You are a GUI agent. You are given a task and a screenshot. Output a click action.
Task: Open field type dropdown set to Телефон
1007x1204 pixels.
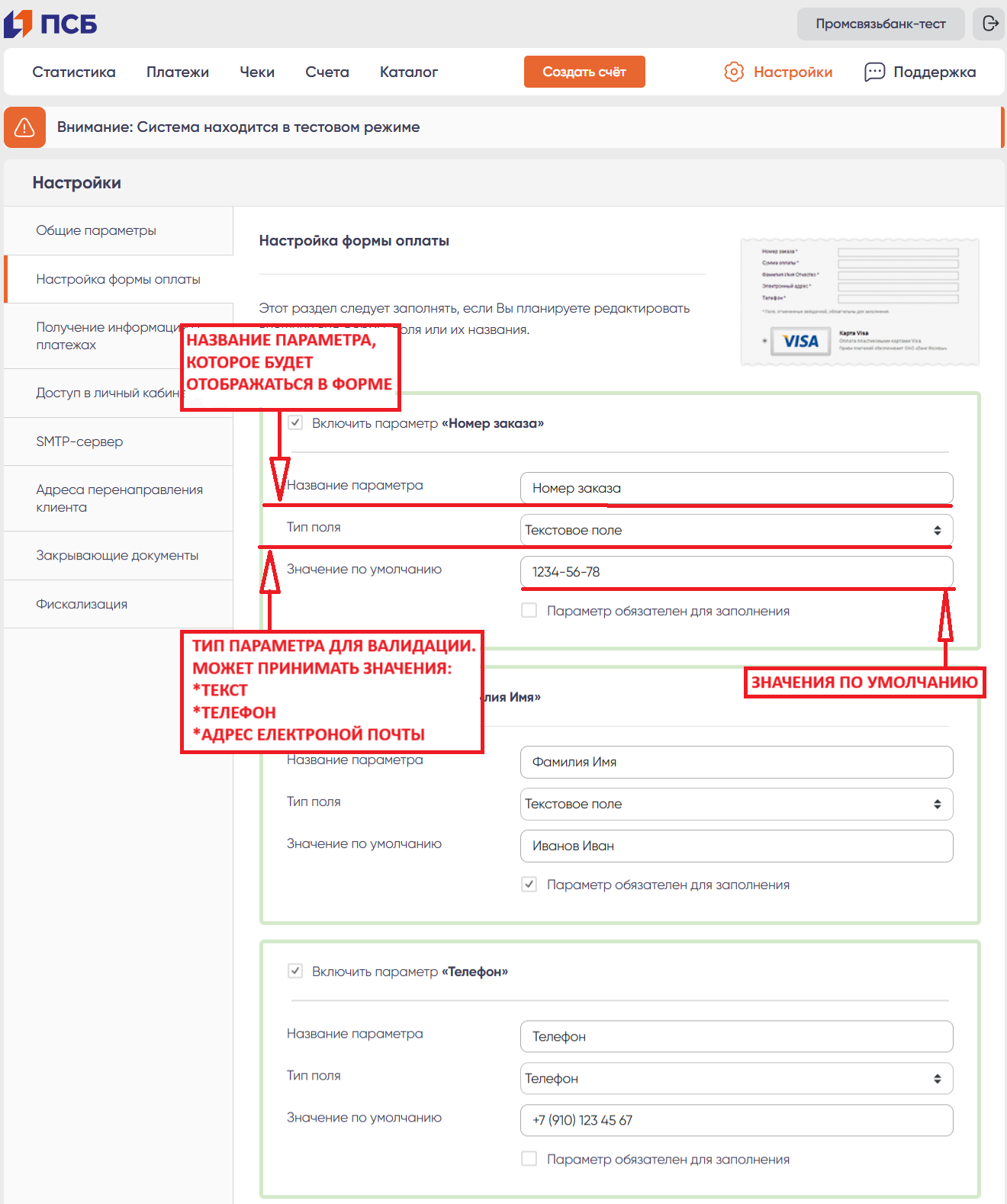point(736,1078)
